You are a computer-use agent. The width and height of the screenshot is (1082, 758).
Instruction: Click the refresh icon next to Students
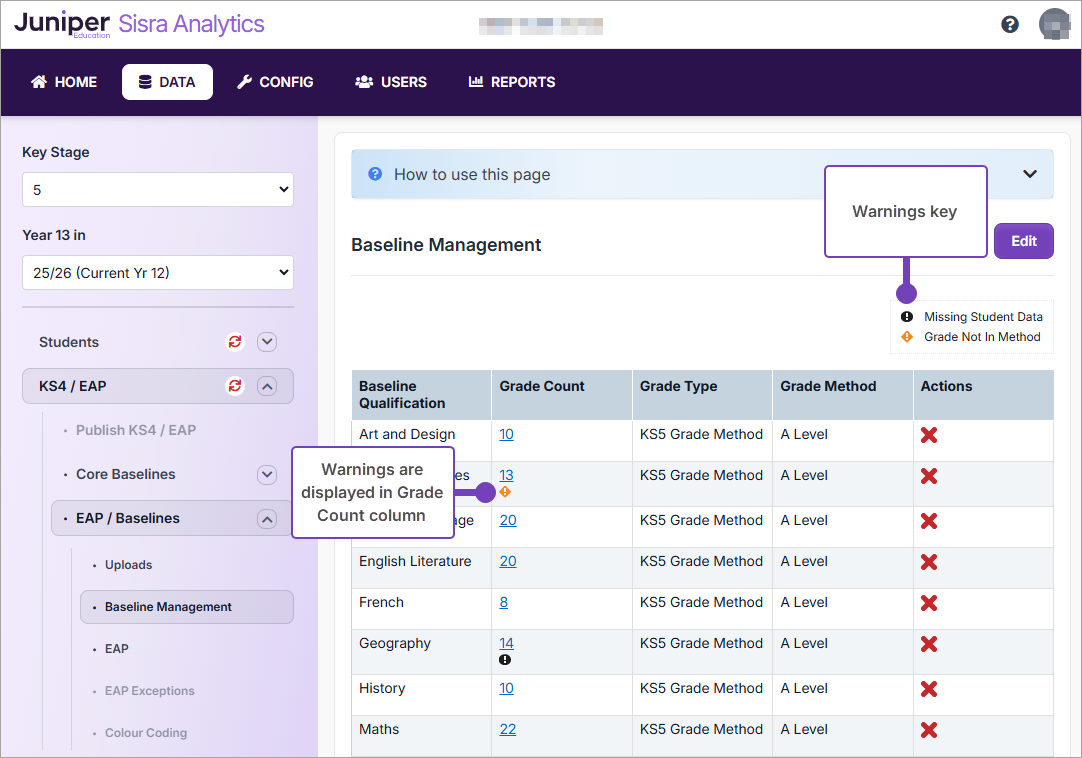click(x=235, y=342)
